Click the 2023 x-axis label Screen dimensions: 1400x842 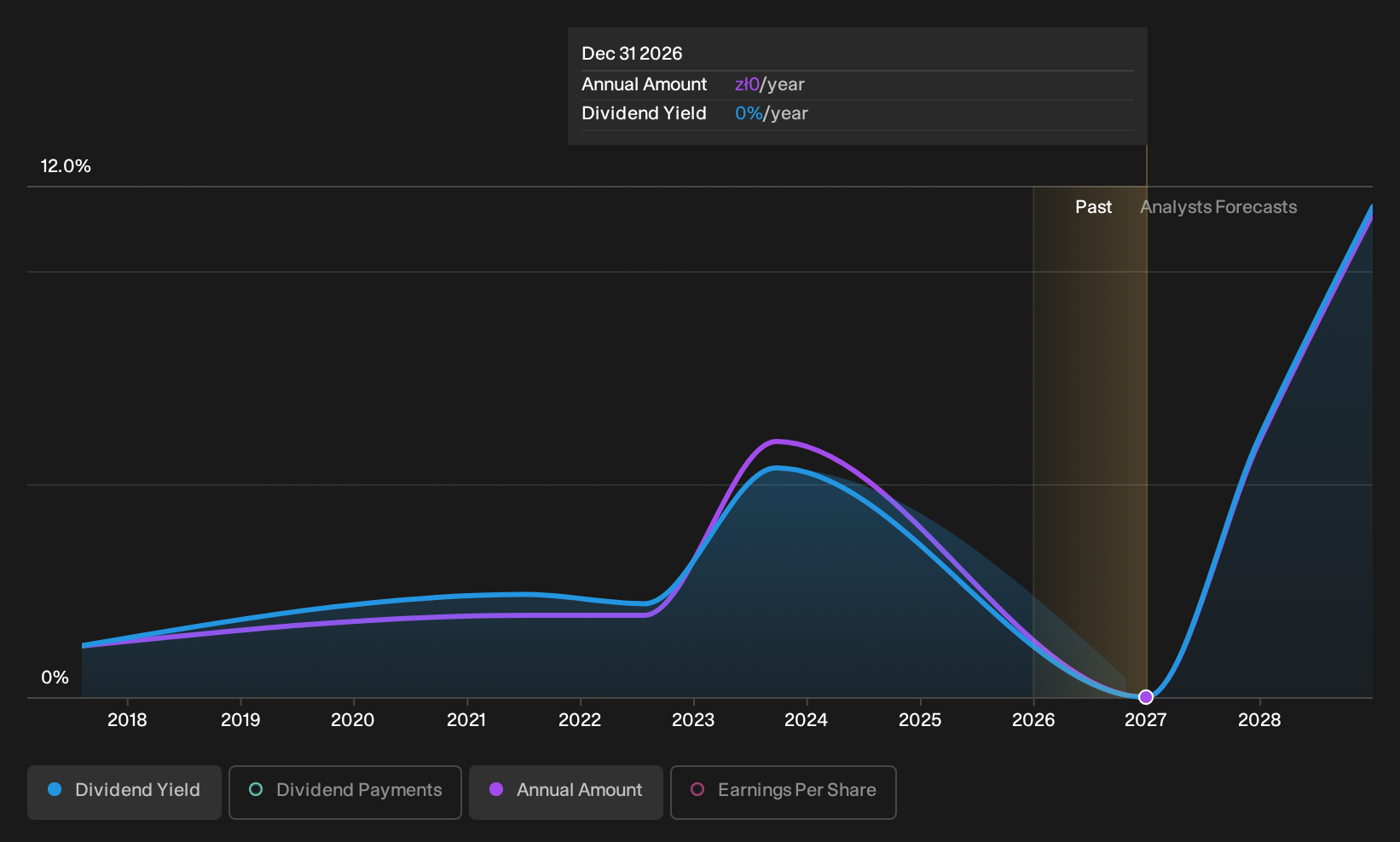(x=693, y=720)
